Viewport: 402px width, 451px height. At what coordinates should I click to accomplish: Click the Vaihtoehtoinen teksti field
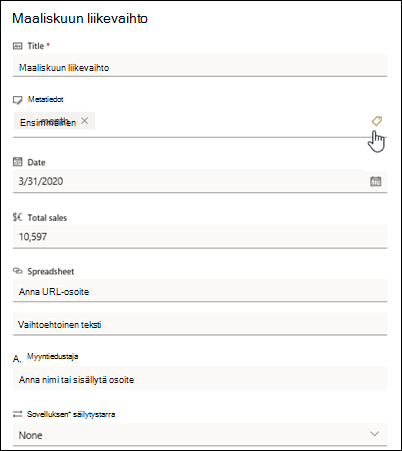pos(200,324)
